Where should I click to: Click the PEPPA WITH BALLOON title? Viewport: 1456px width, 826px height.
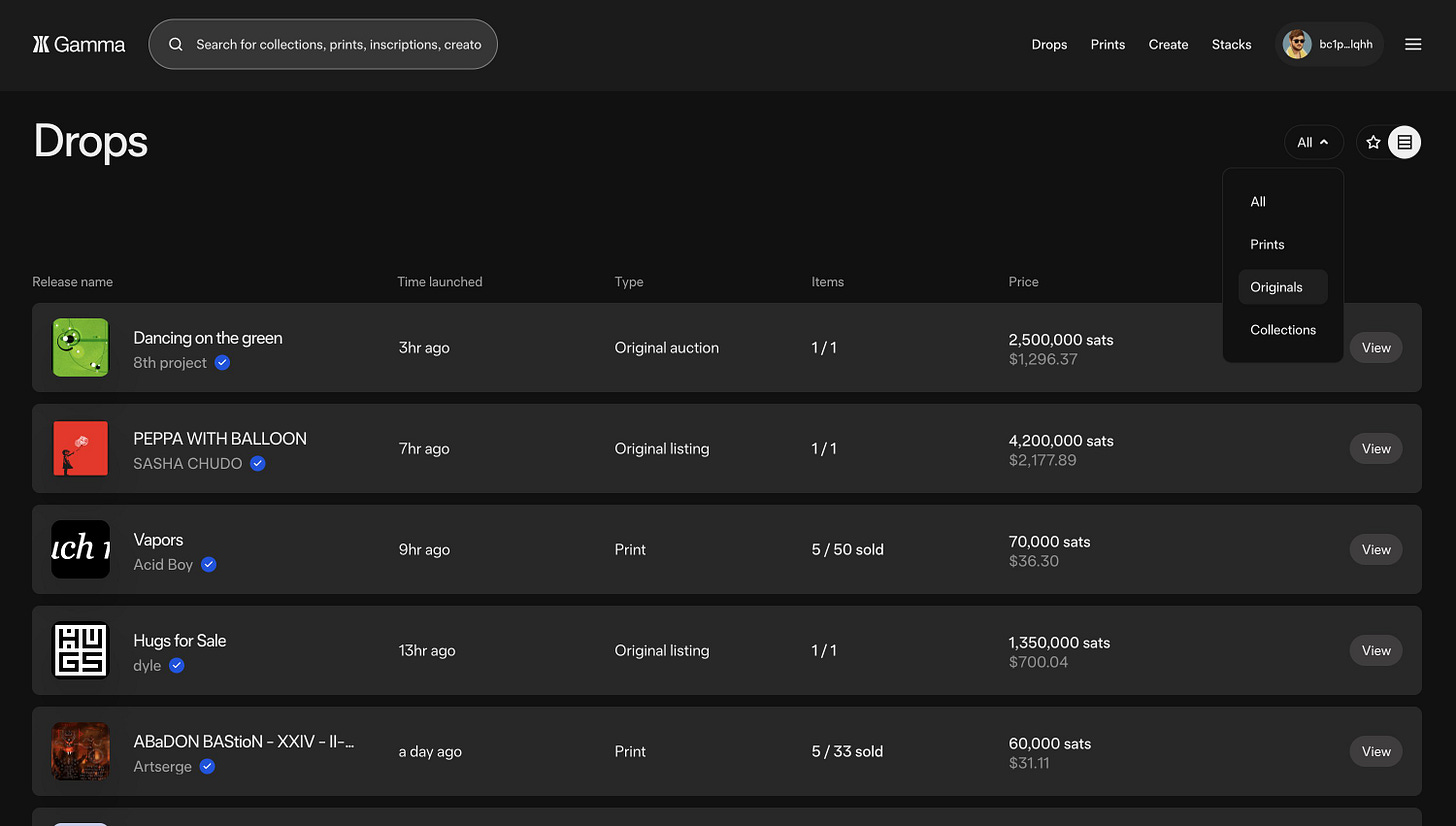click(x=220, y=439)
